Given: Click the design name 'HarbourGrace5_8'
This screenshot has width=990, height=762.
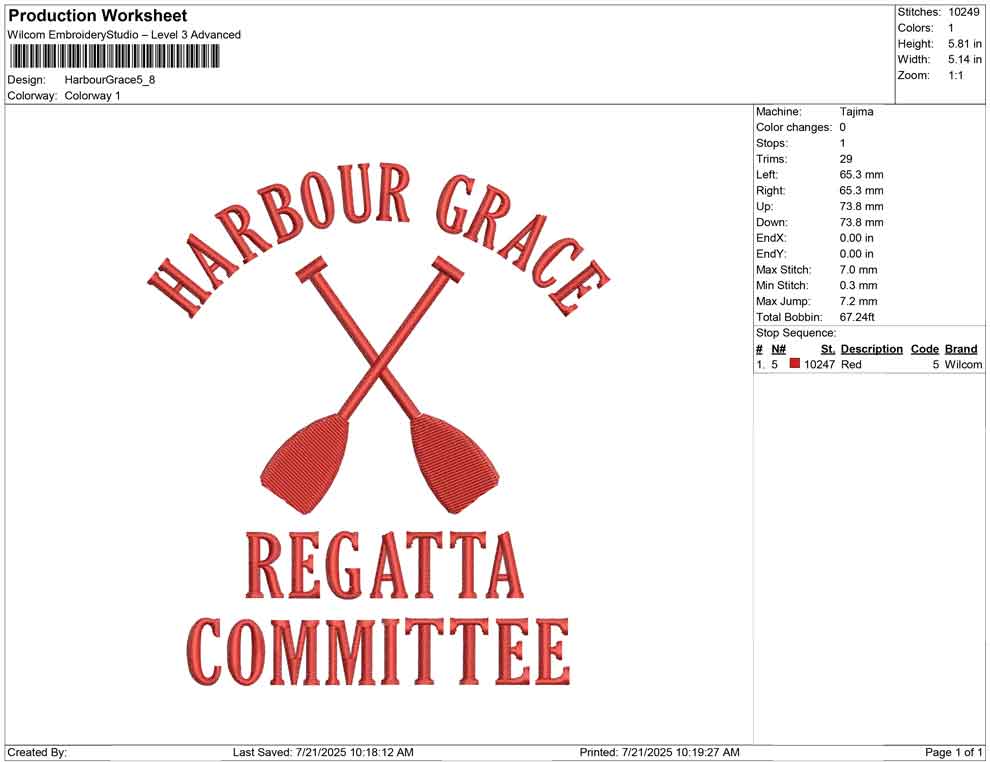Looking at the screenshot, I should tap(110, 80).
